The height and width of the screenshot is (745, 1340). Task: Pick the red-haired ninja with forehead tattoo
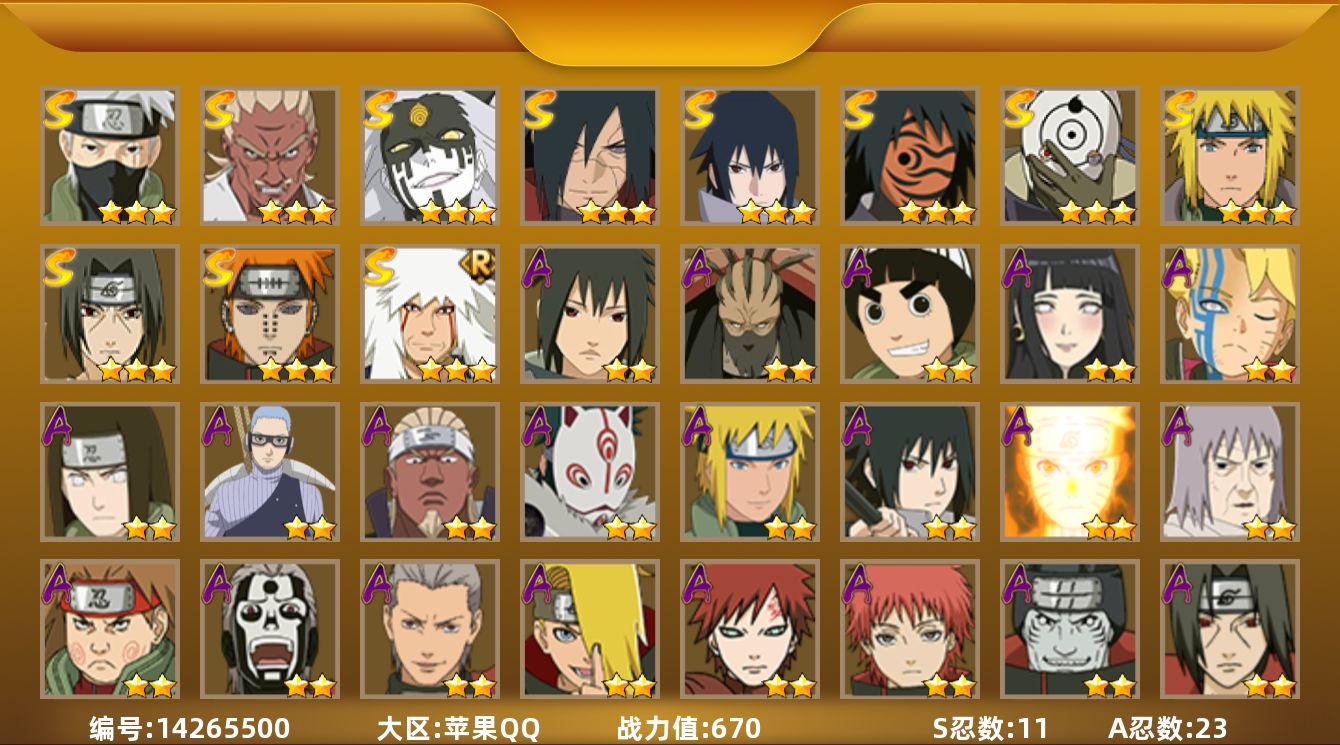(x=750, y=629)
